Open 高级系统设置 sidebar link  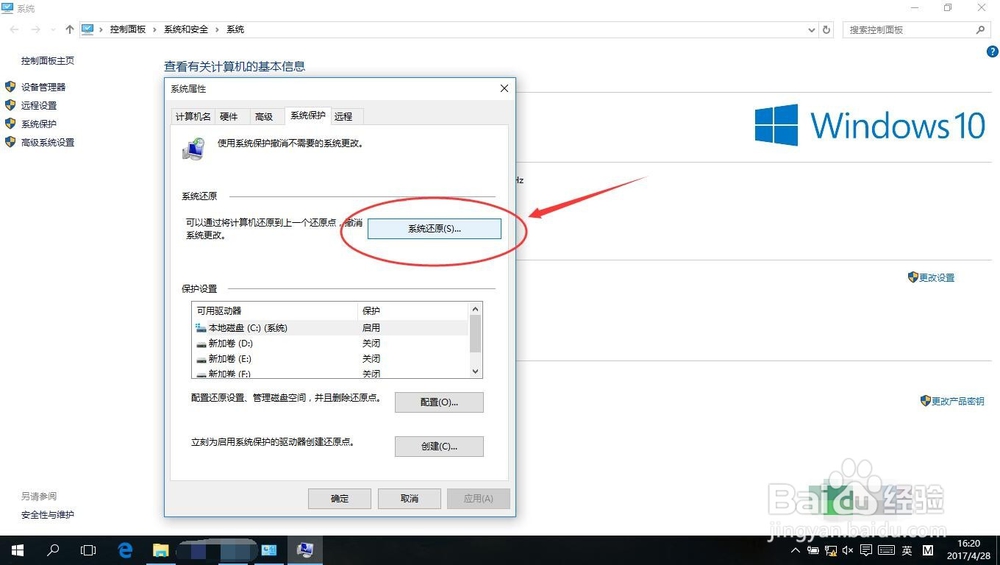pos(48,142)
